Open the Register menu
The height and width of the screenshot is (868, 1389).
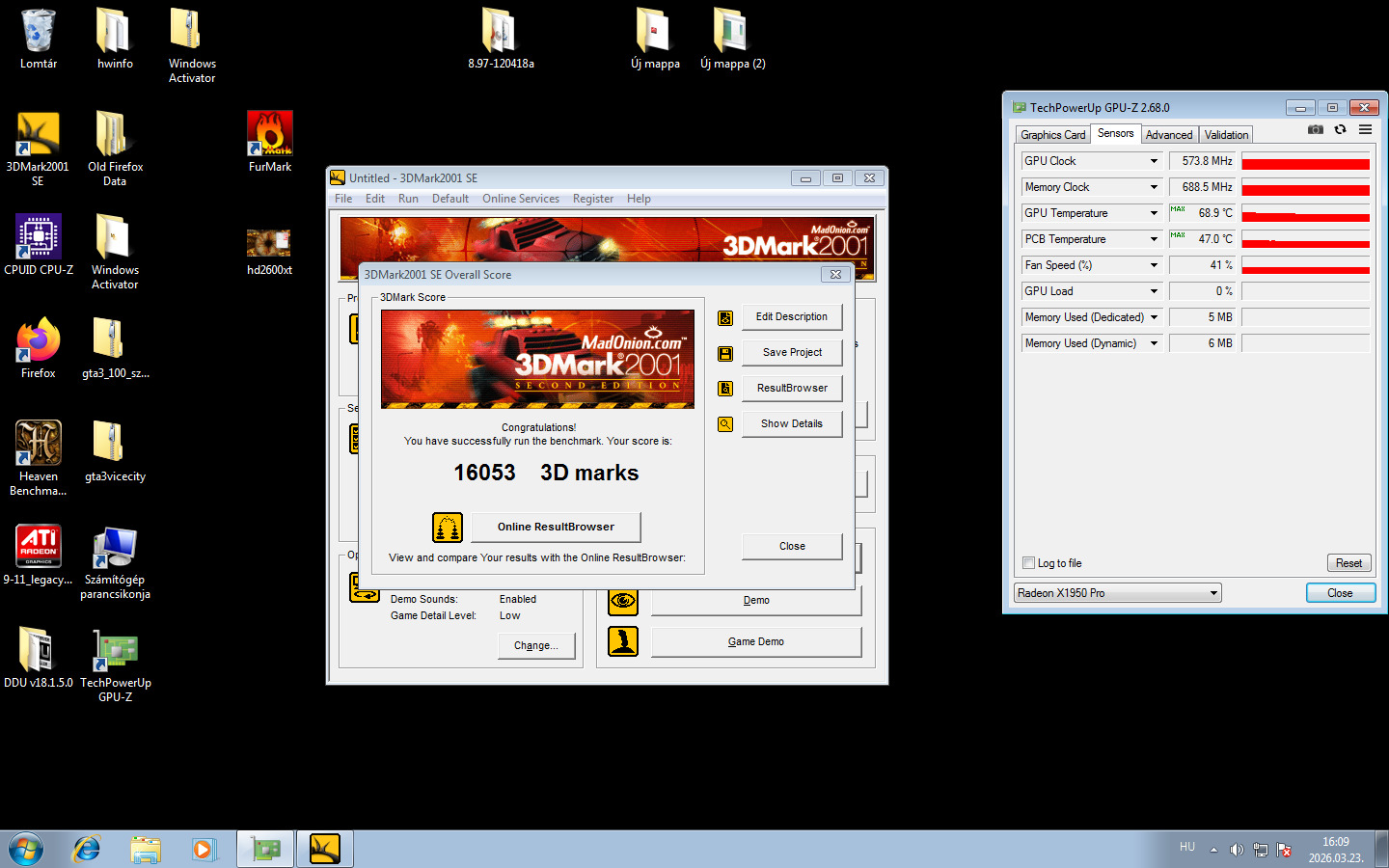593,199
